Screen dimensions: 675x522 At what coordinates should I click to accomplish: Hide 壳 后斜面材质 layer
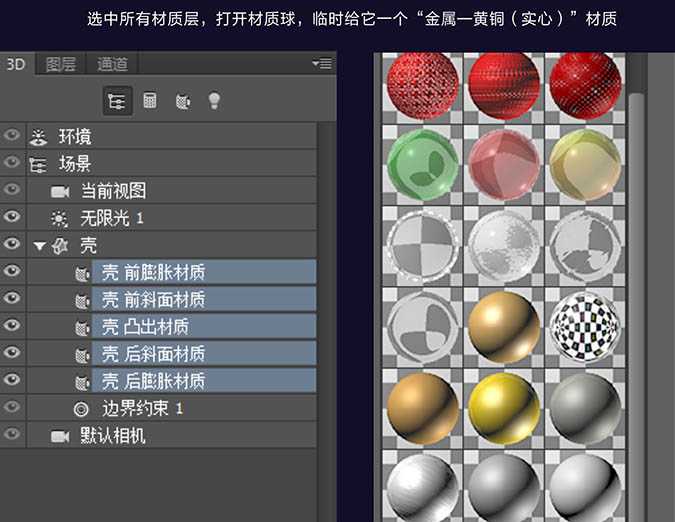point(12,352)
